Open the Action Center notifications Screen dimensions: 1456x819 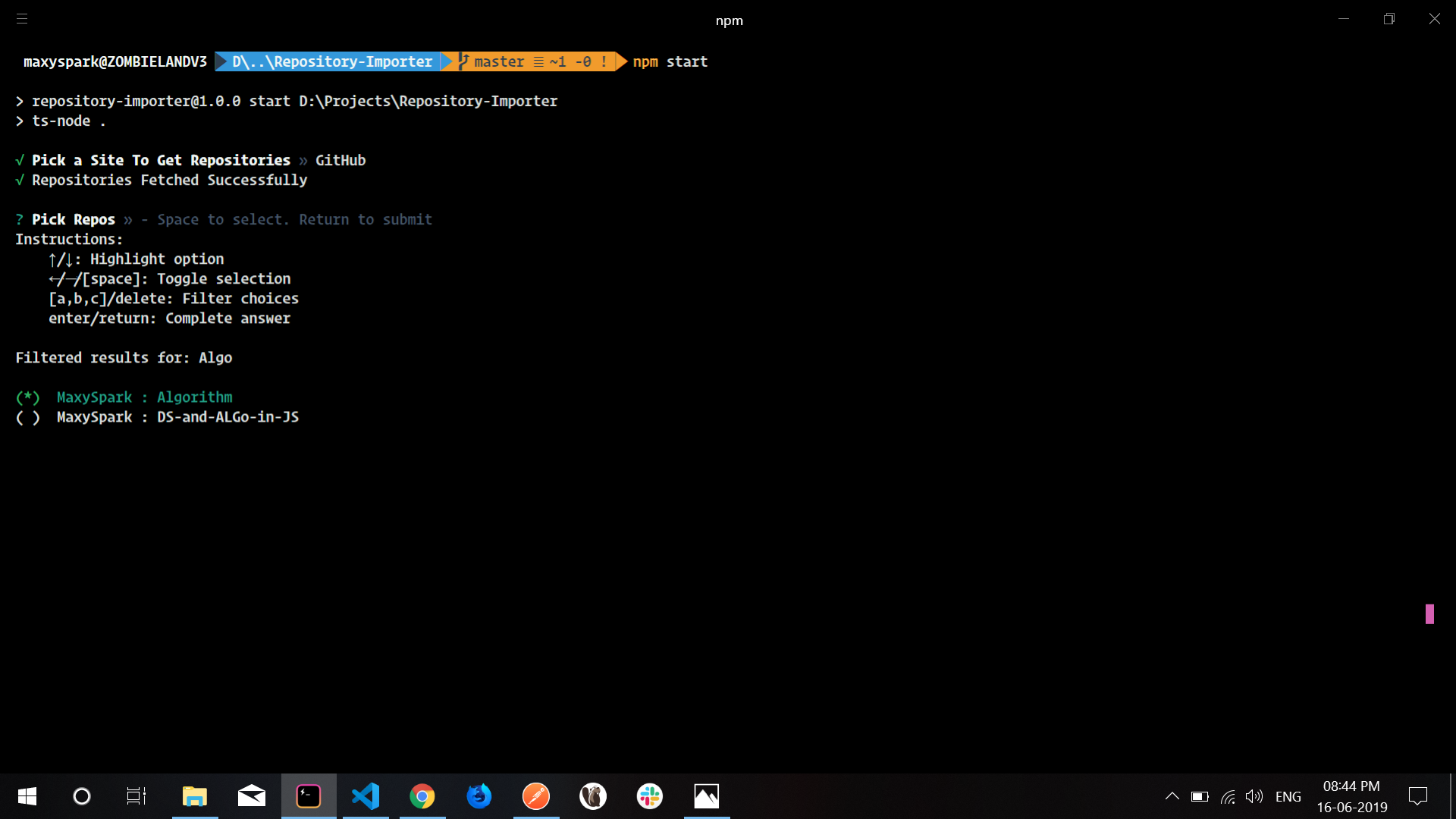click(x=1417, y=796)
